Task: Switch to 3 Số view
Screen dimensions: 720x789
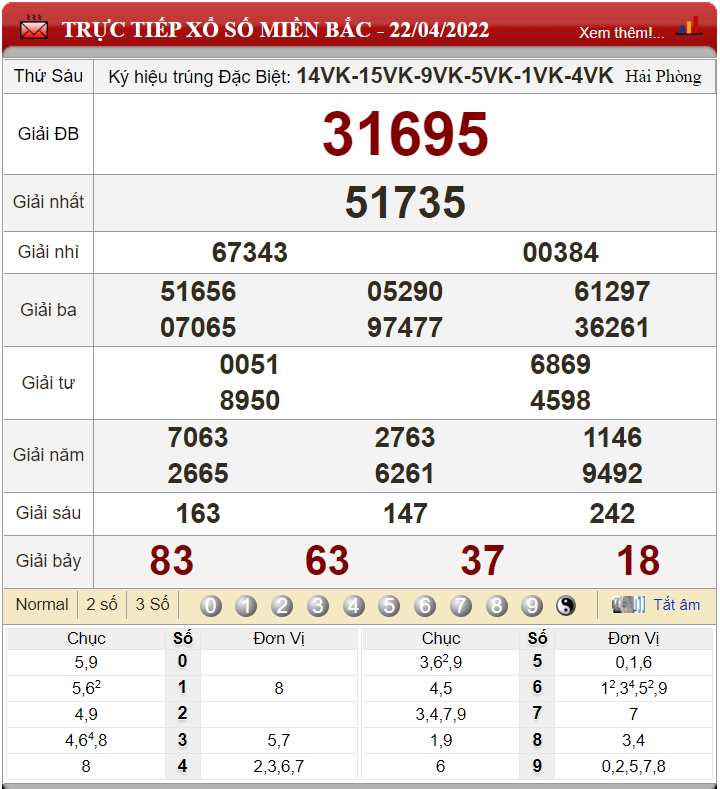Action: tap(152, 604)
